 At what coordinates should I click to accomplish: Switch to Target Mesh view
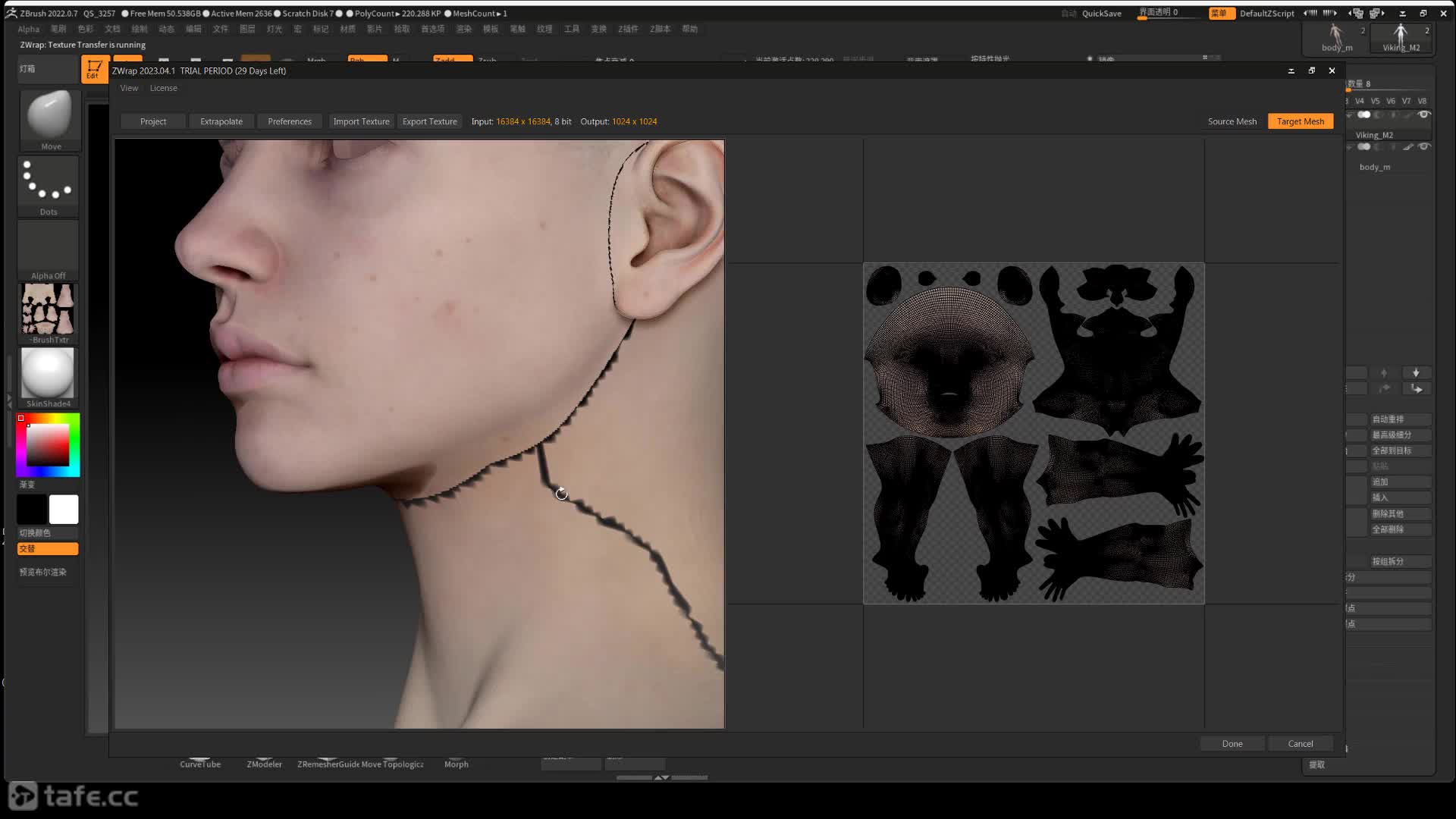click(1300, 121)
